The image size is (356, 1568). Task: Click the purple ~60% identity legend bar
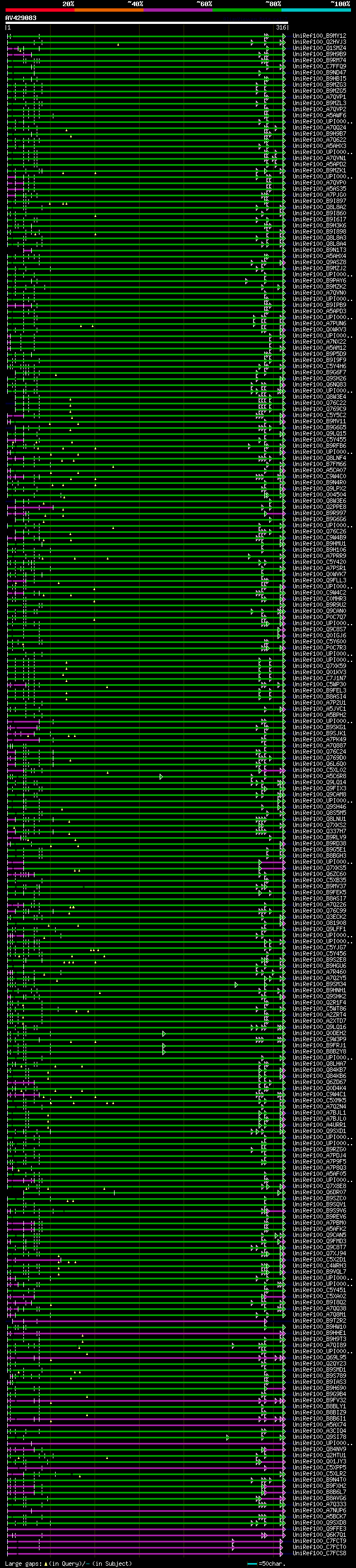(179, 11)
